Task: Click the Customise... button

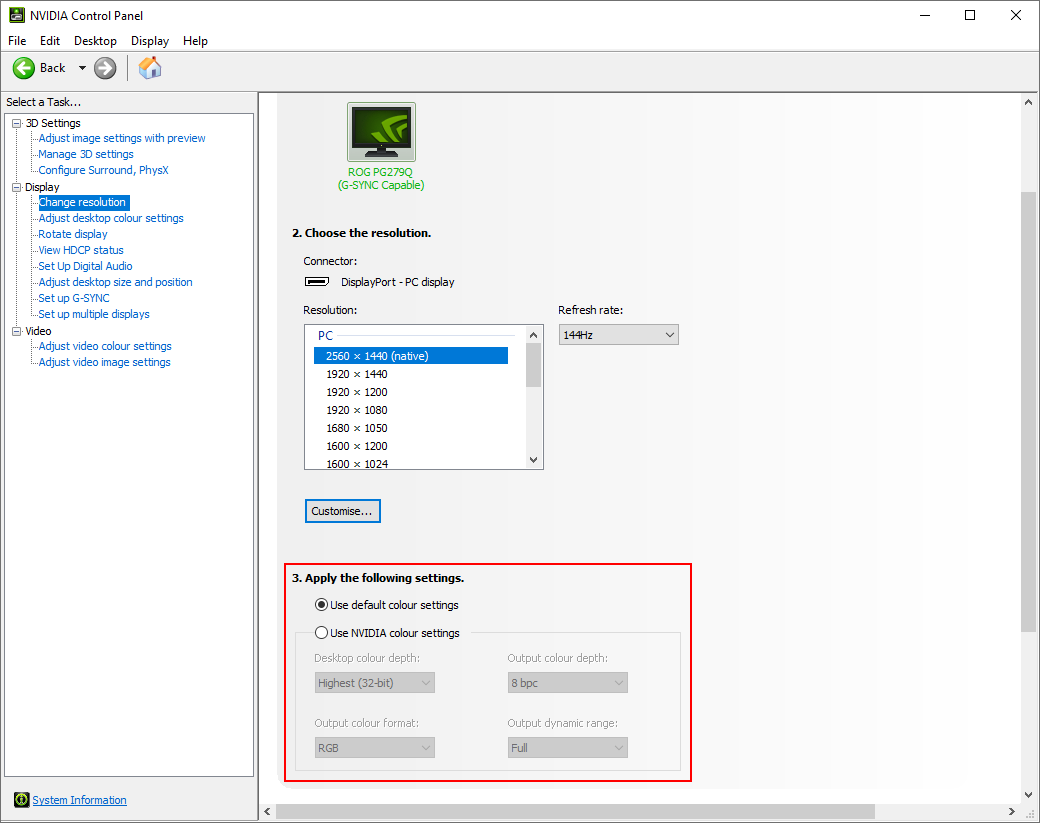Action: click(342, 511)
